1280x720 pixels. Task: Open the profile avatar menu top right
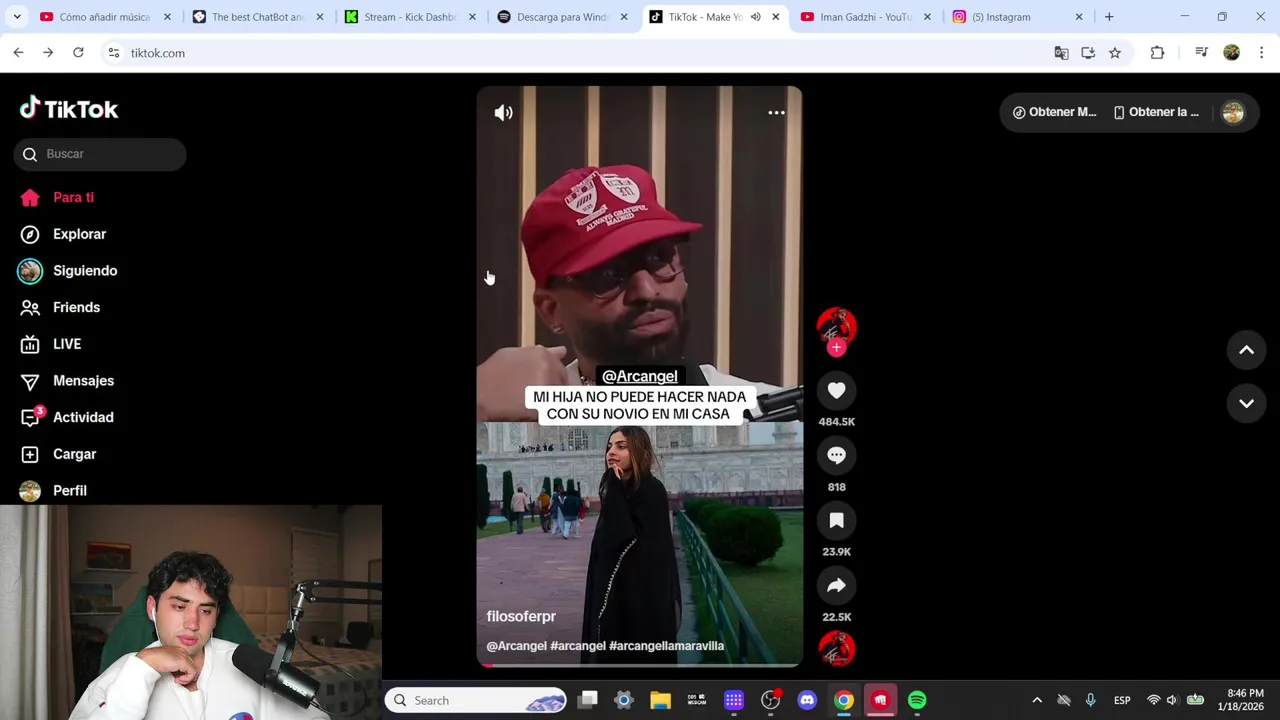[1233, 113]
